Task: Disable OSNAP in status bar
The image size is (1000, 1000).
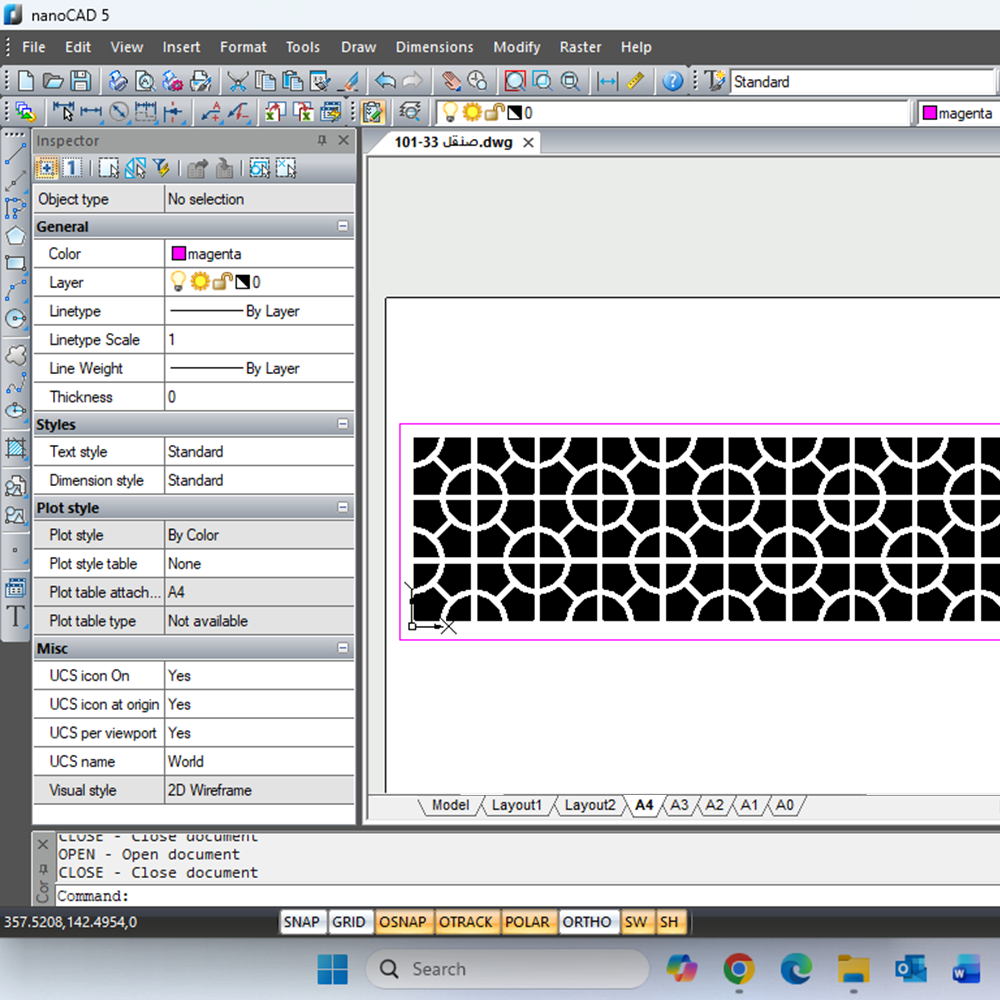Action: (x=403, y=922)
